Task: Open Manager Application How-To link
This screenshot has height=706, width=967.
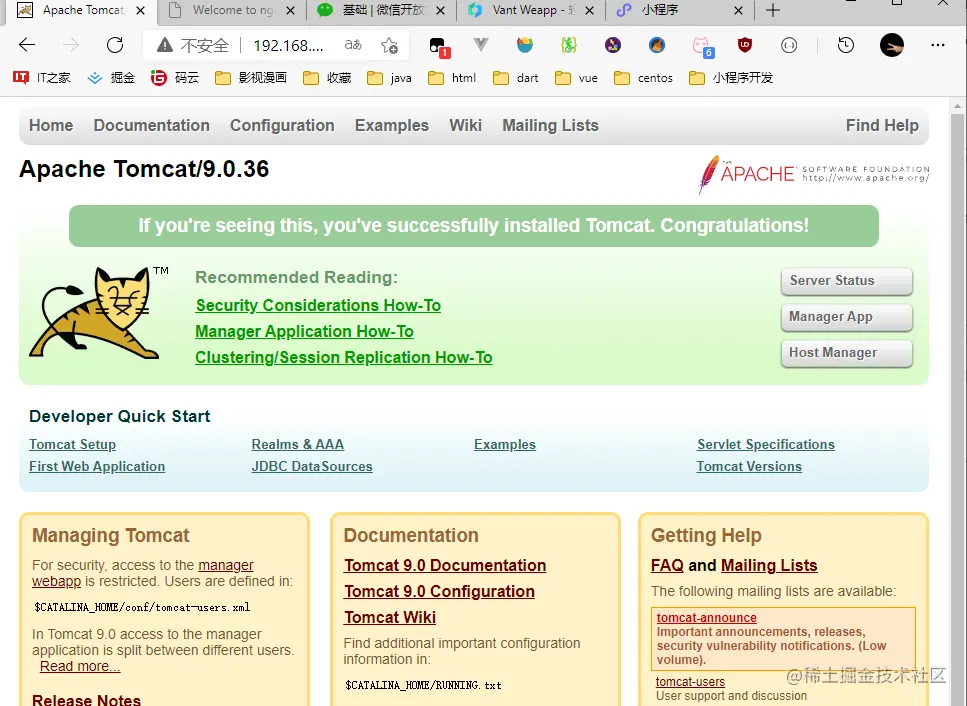Action: point(304,331)
